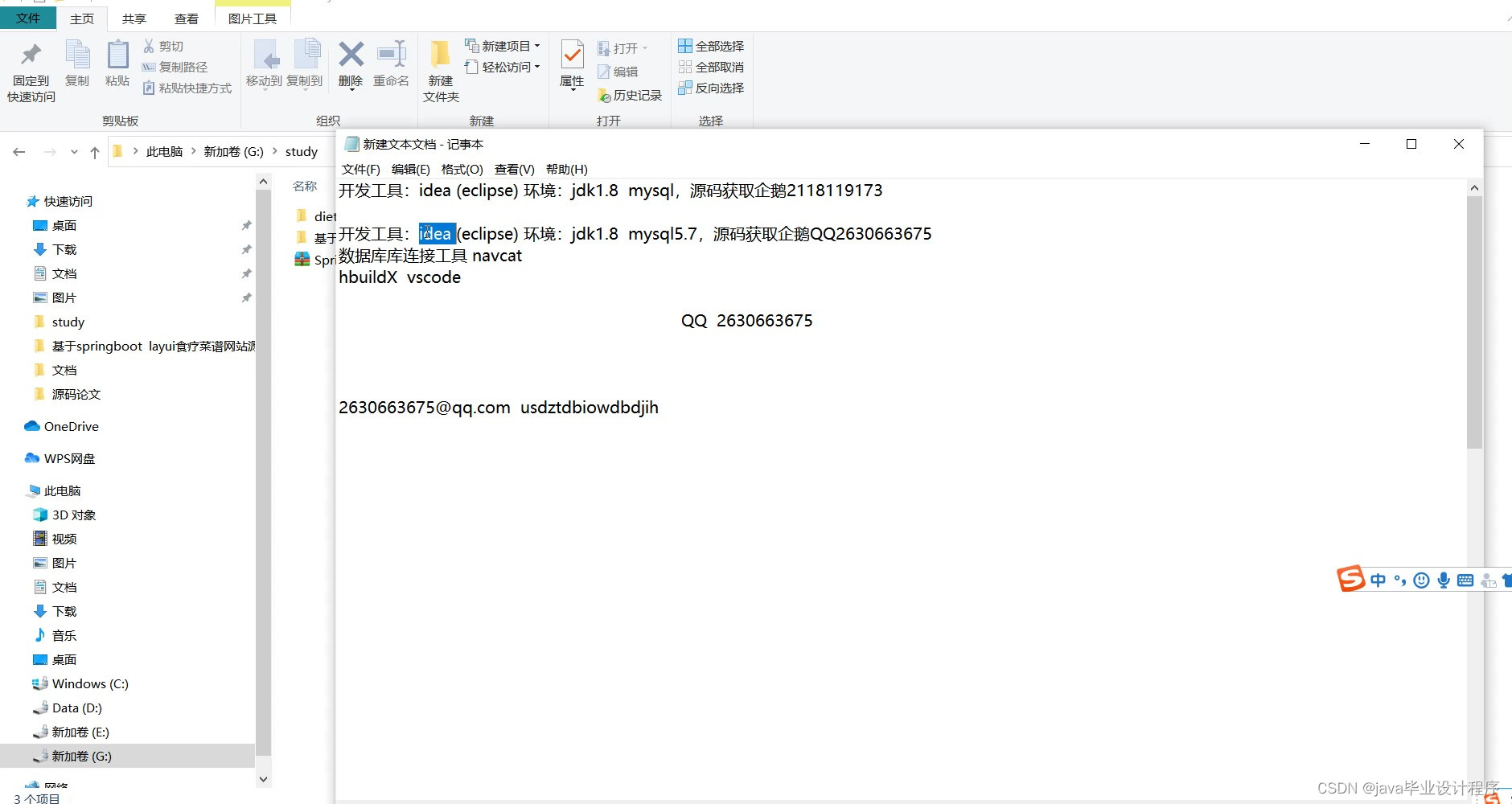1512x804 pixels.
Task: Toggle pin on Downloads quick access item
Action: pos(247,250)
